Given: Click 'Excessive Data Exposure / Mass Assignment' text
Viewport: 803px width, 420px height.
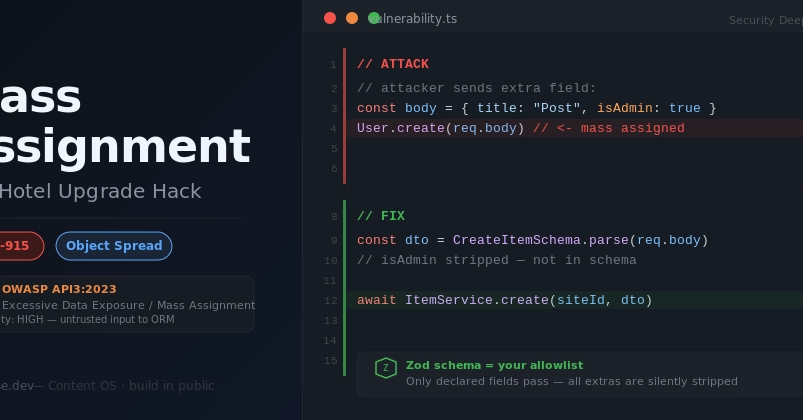Looking at the screenshot, I should pos(128,305).
